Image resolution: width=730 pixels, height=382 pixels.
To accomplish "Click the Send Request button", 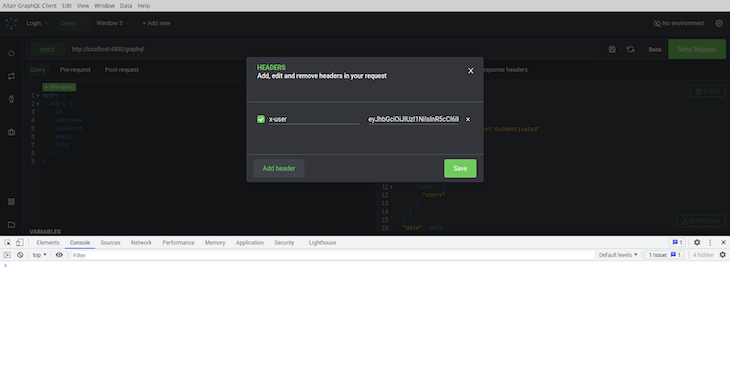I will [x=697, y=49].
